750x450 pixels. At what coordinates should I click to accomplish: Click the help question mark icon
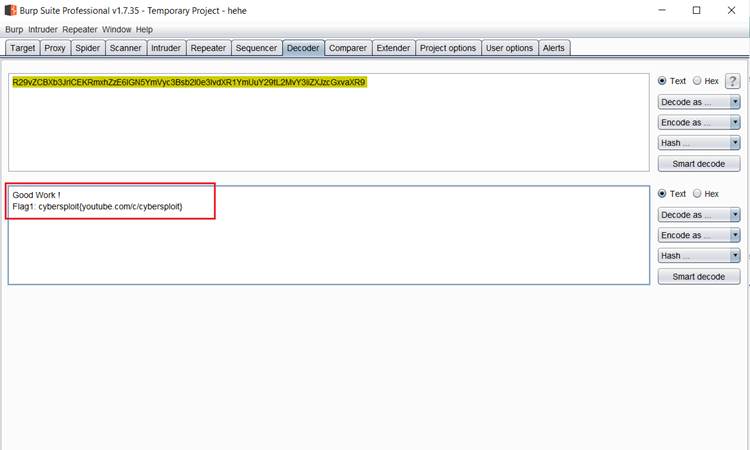[732, 81]
